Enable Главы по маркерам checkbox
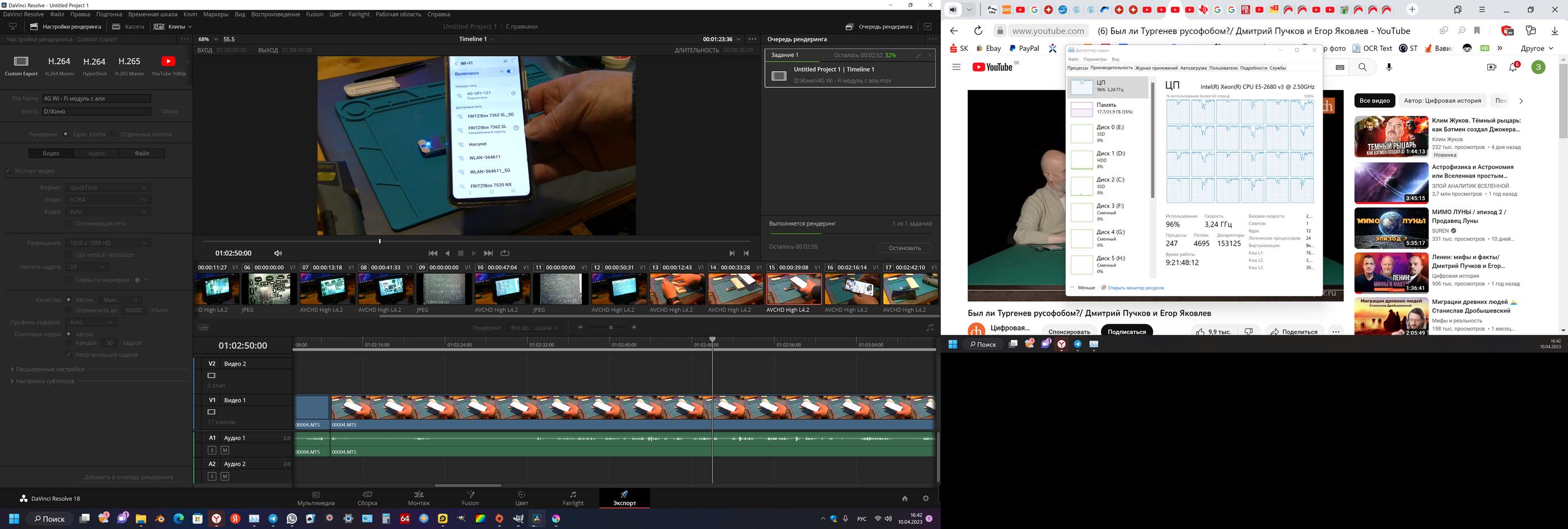The height and width of the screenshot is (529, 1568). pyautogui.click(x=69, y=280)
